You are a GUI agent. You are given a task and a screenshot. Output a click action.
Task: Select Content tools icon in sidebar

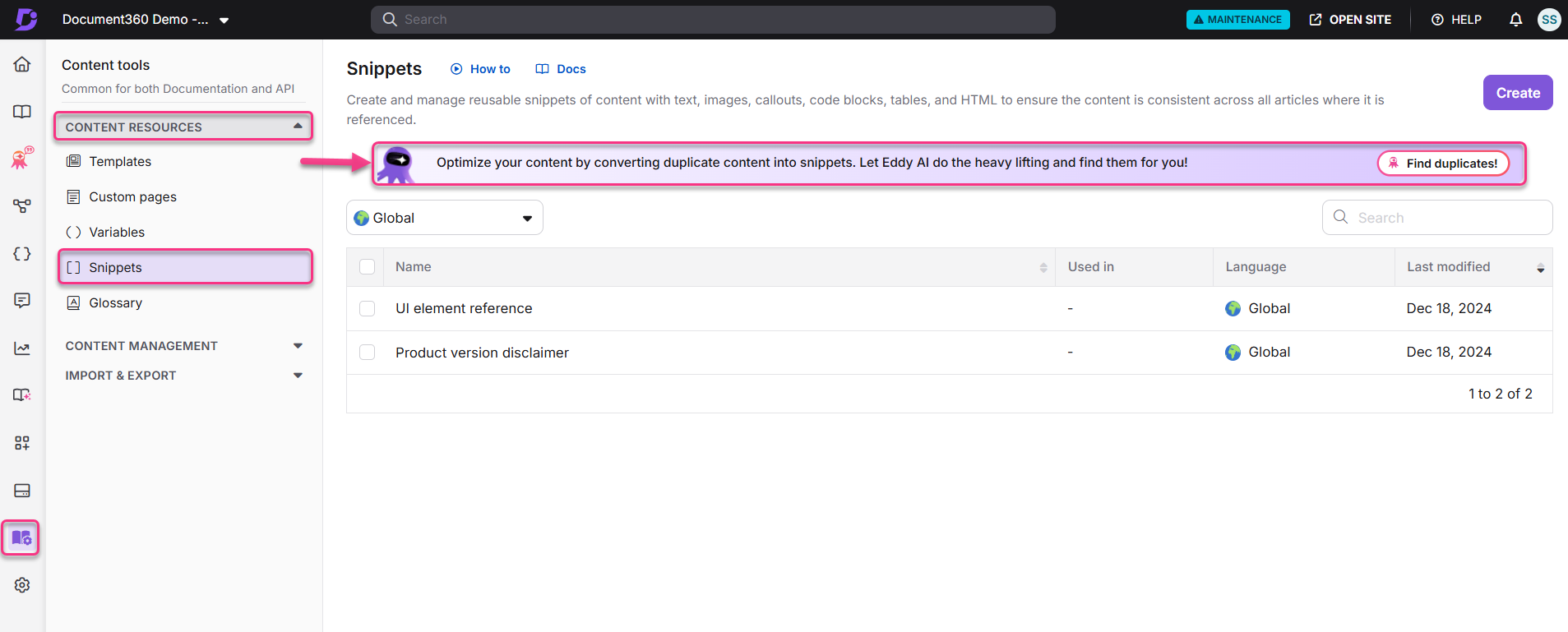click(x=21, y=538)
